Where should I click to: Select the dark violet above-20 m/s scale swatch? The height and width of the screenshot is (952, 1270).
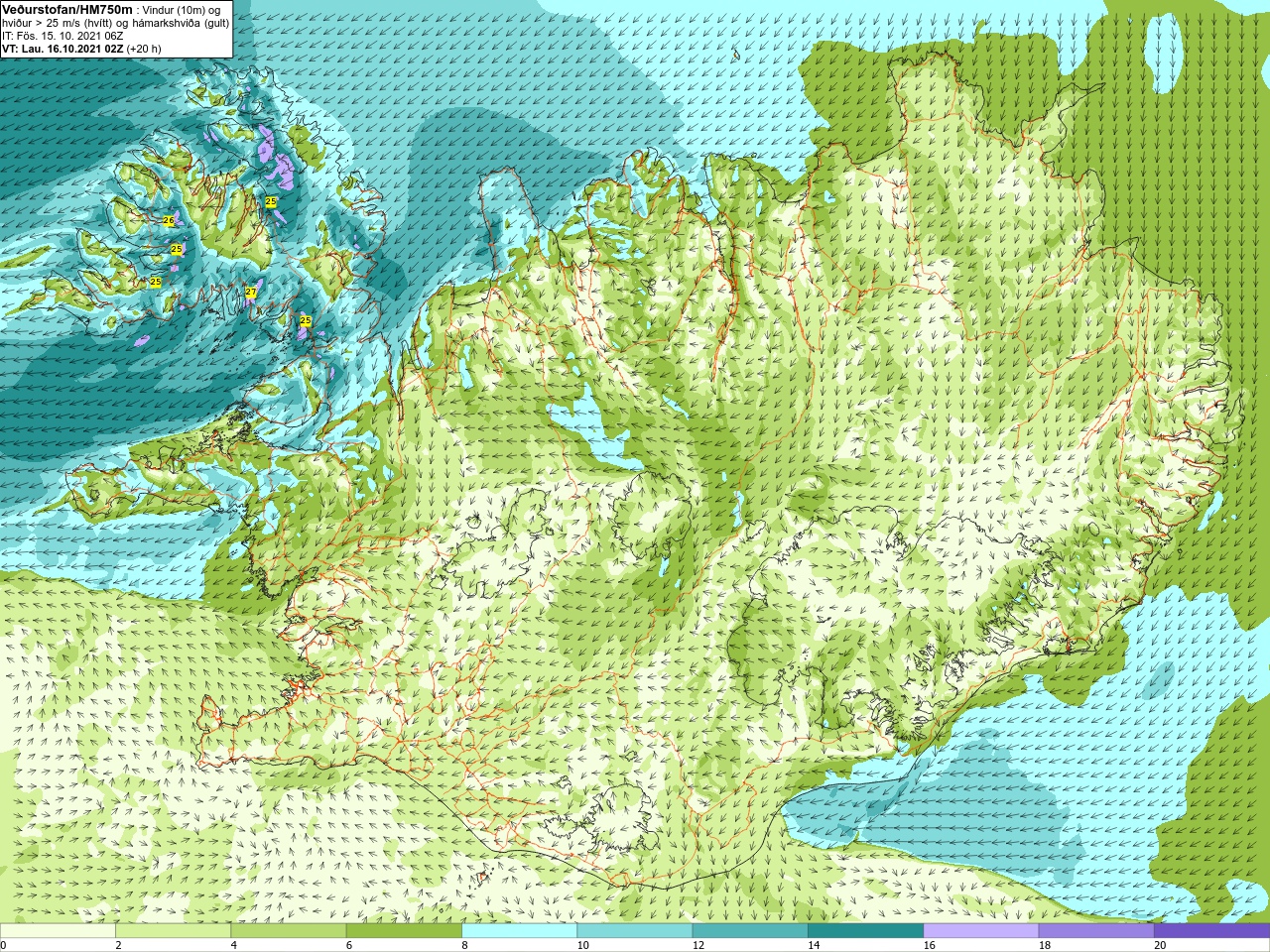click(x=1211, y=931)
